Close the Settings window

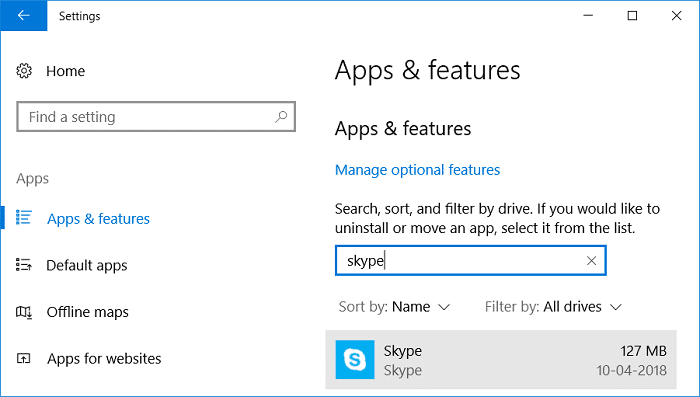676,16
